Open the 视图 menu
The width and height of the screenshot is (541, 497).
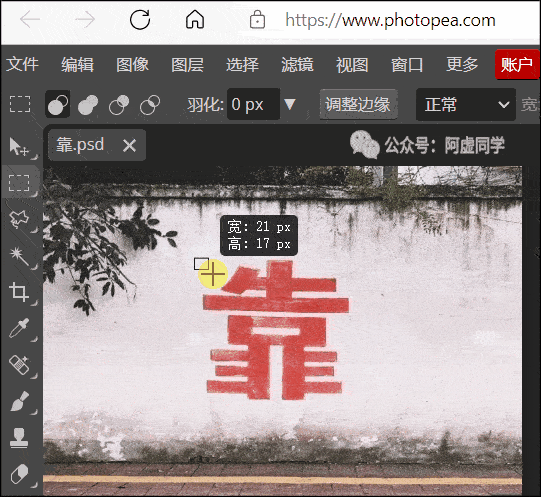click(x=352, y=65)
